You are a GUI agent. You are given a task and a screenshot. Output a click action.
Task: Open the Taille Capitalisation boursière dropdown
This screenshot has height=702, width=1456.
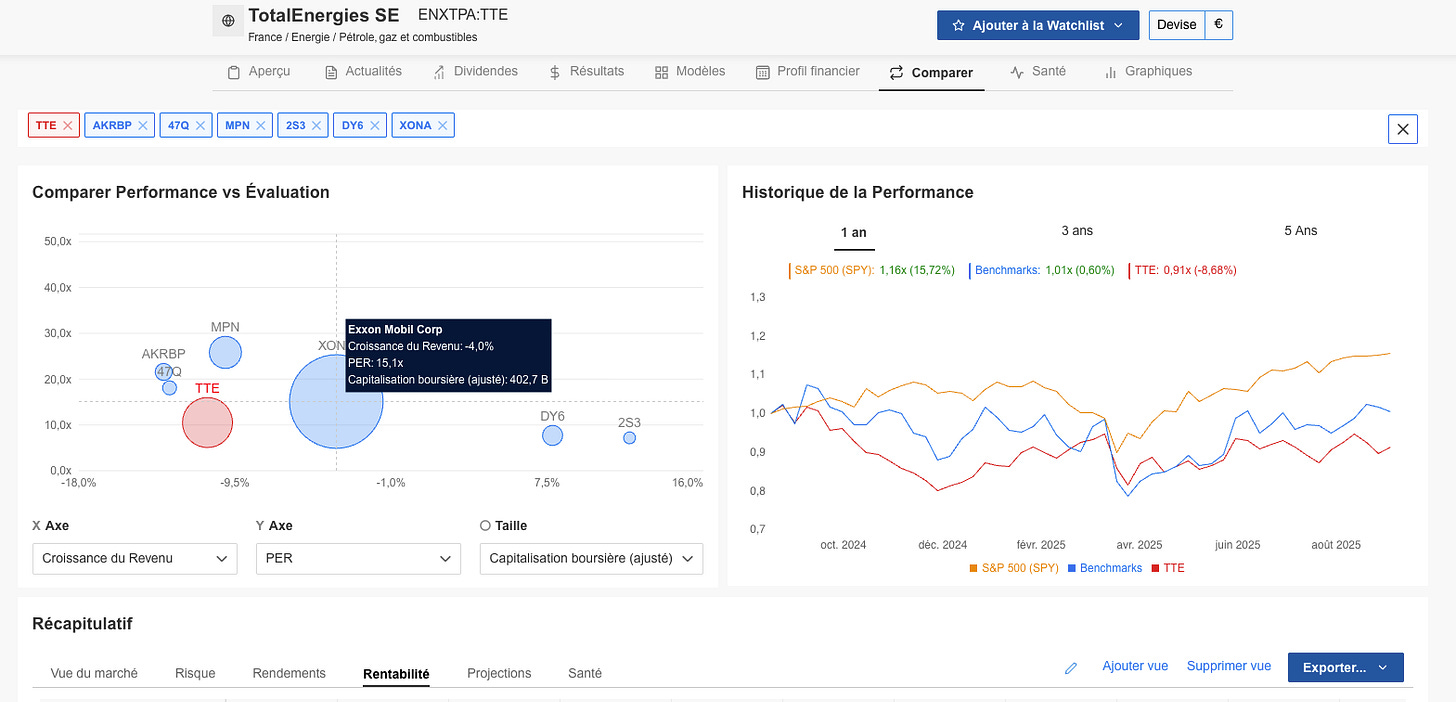pyautogui.click(x=592, y=559)
